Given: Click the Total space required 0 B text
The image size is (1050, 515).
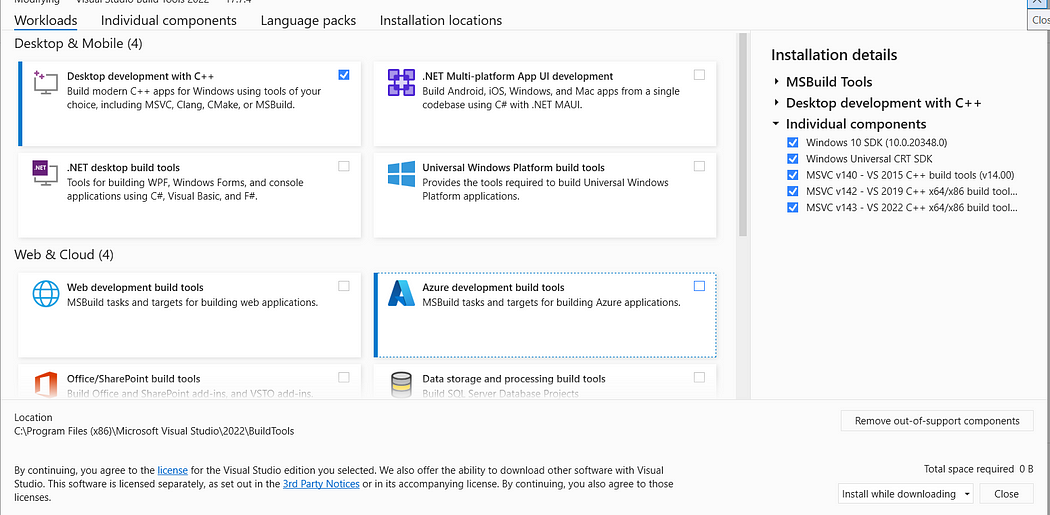Looking at the screenshot, I should [978, 469].
